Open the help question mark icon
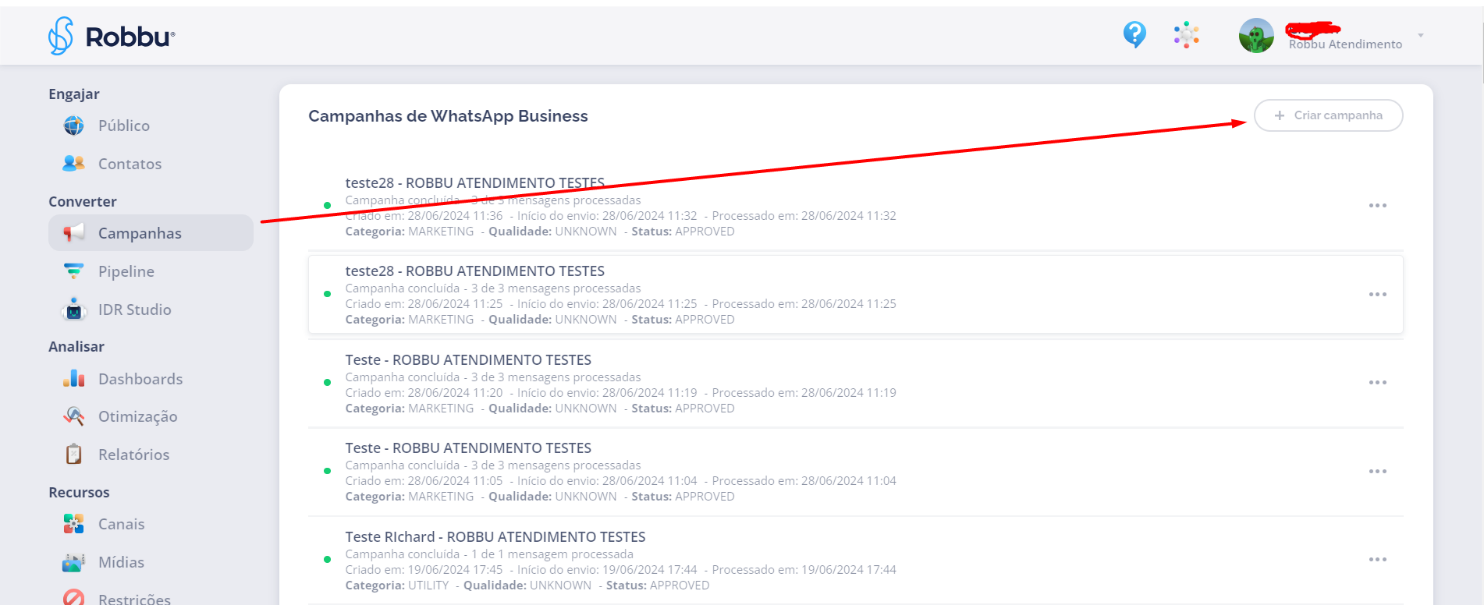The image size is (1484, 605). coord(1134,35)
